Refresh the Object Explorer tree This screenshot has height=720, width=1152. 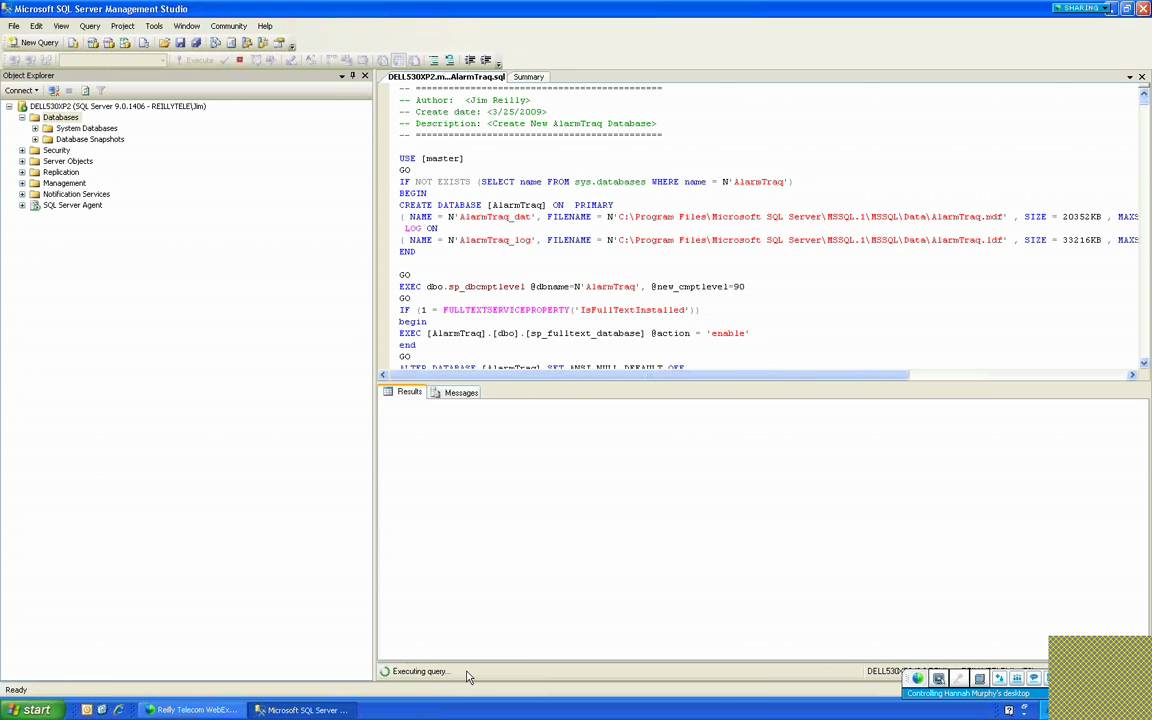[x=85, y=90]
